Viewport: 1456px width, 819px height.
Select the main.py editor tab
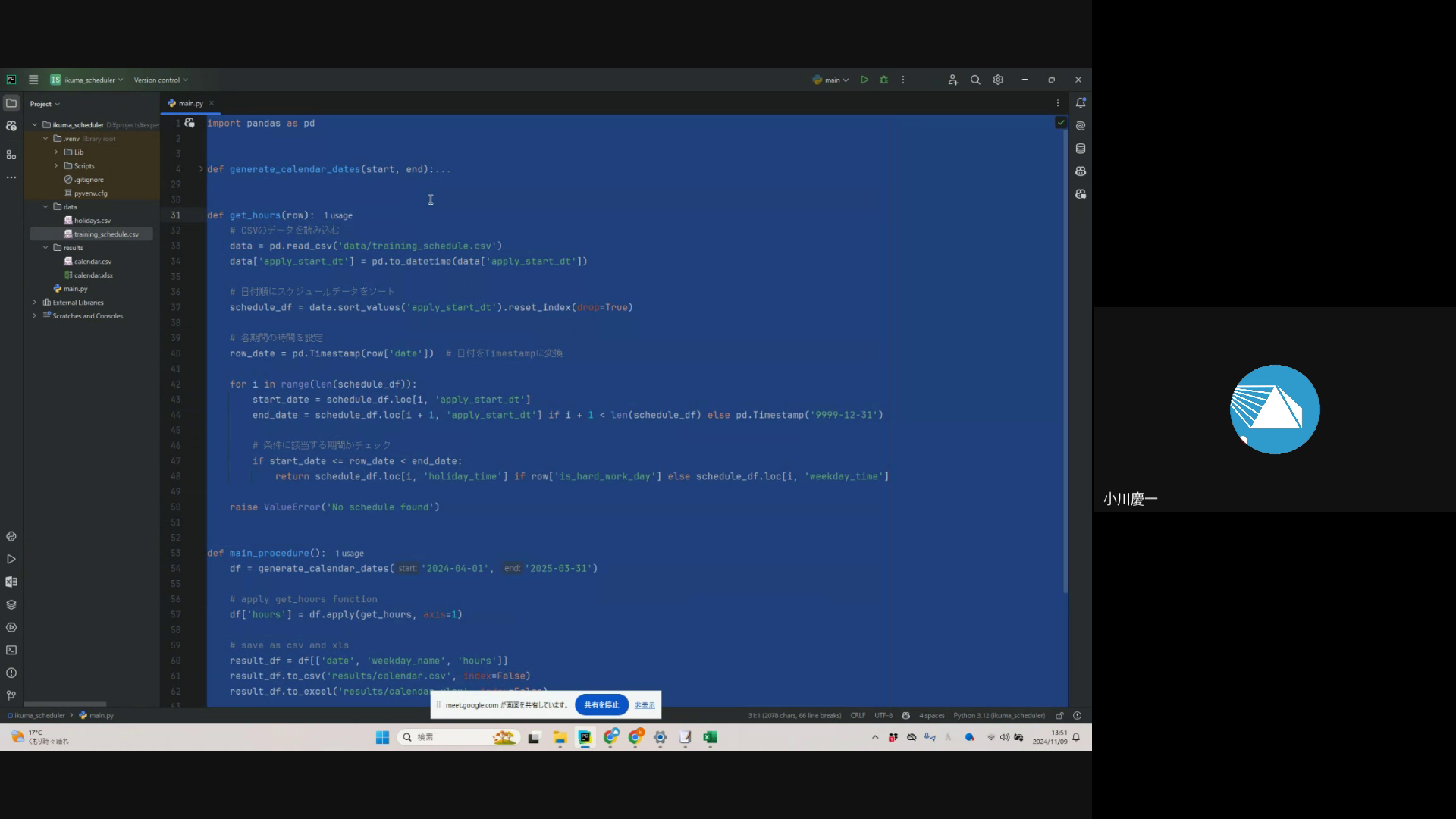(x=190, y=103)
